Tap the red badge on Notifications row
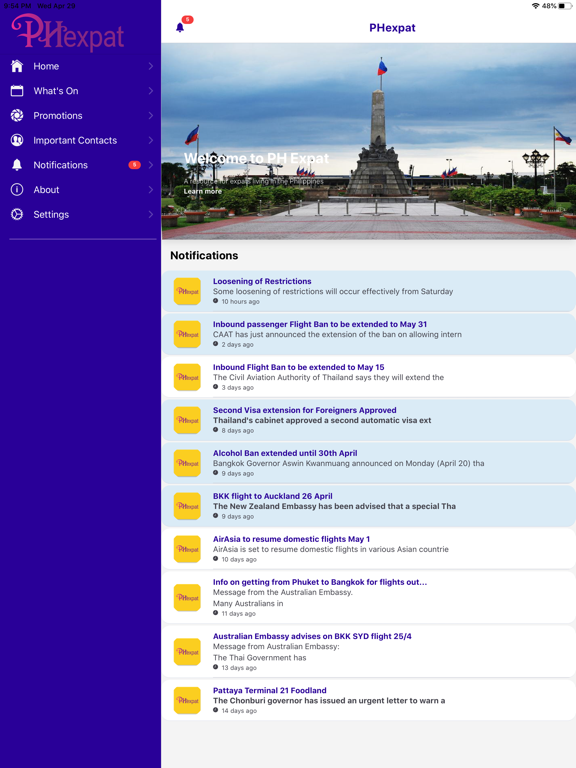 point(134,165)
